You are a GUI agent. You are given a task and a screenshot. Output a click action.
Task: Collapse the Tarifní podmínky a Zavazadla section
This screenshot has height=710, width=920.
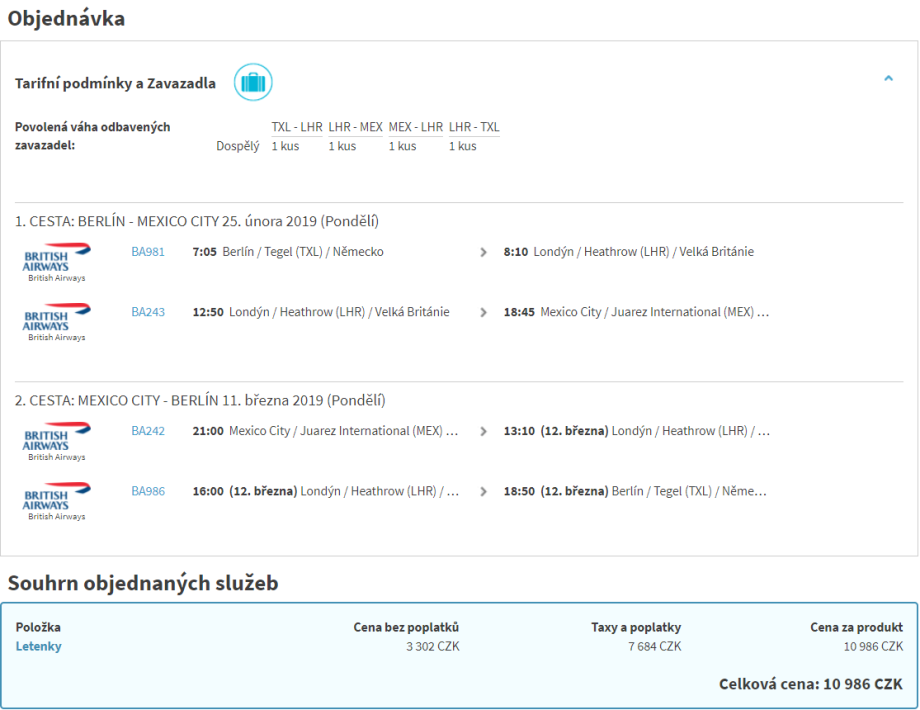click(888, 78)
